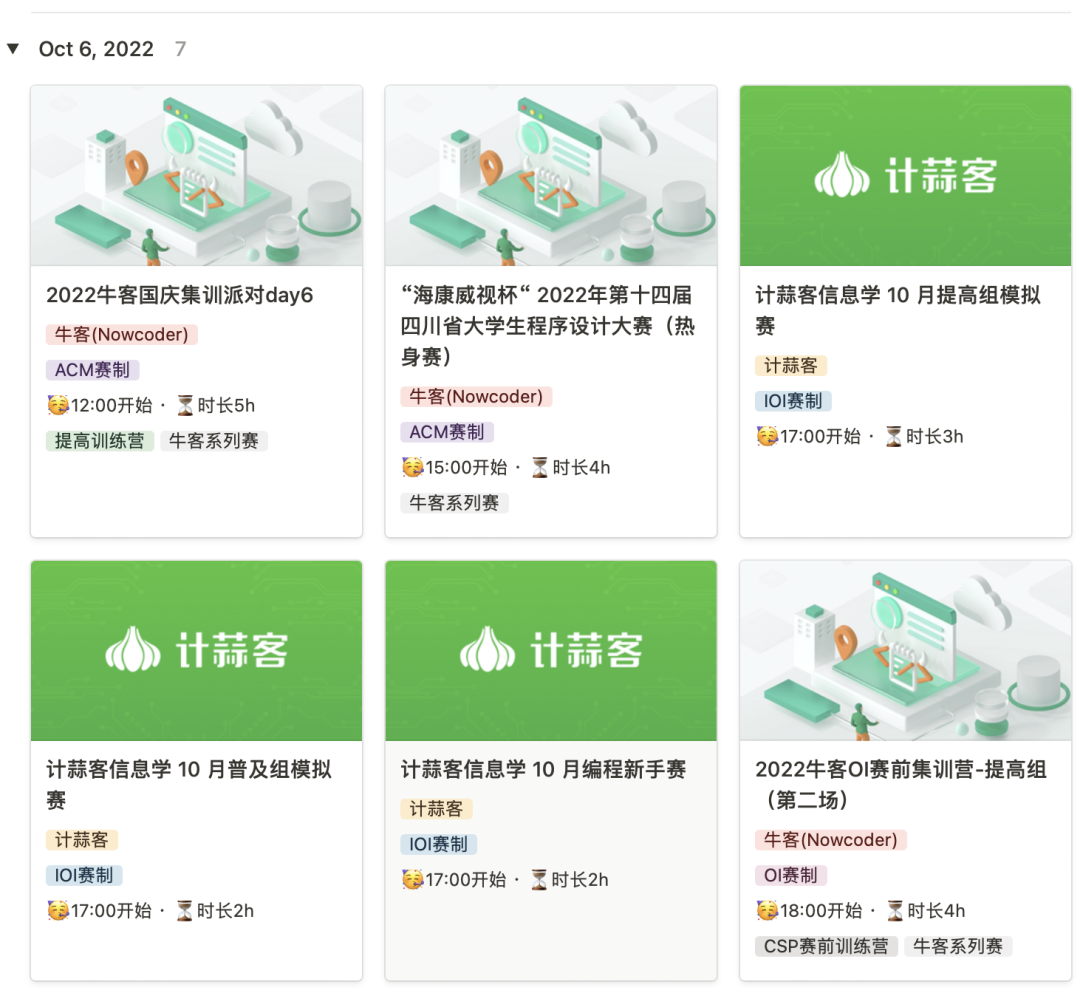The image size is (1080, 993).
Task: Click 牛客(Nowcoder) tag on 海康威视杯 card
Action: point(477,397)
